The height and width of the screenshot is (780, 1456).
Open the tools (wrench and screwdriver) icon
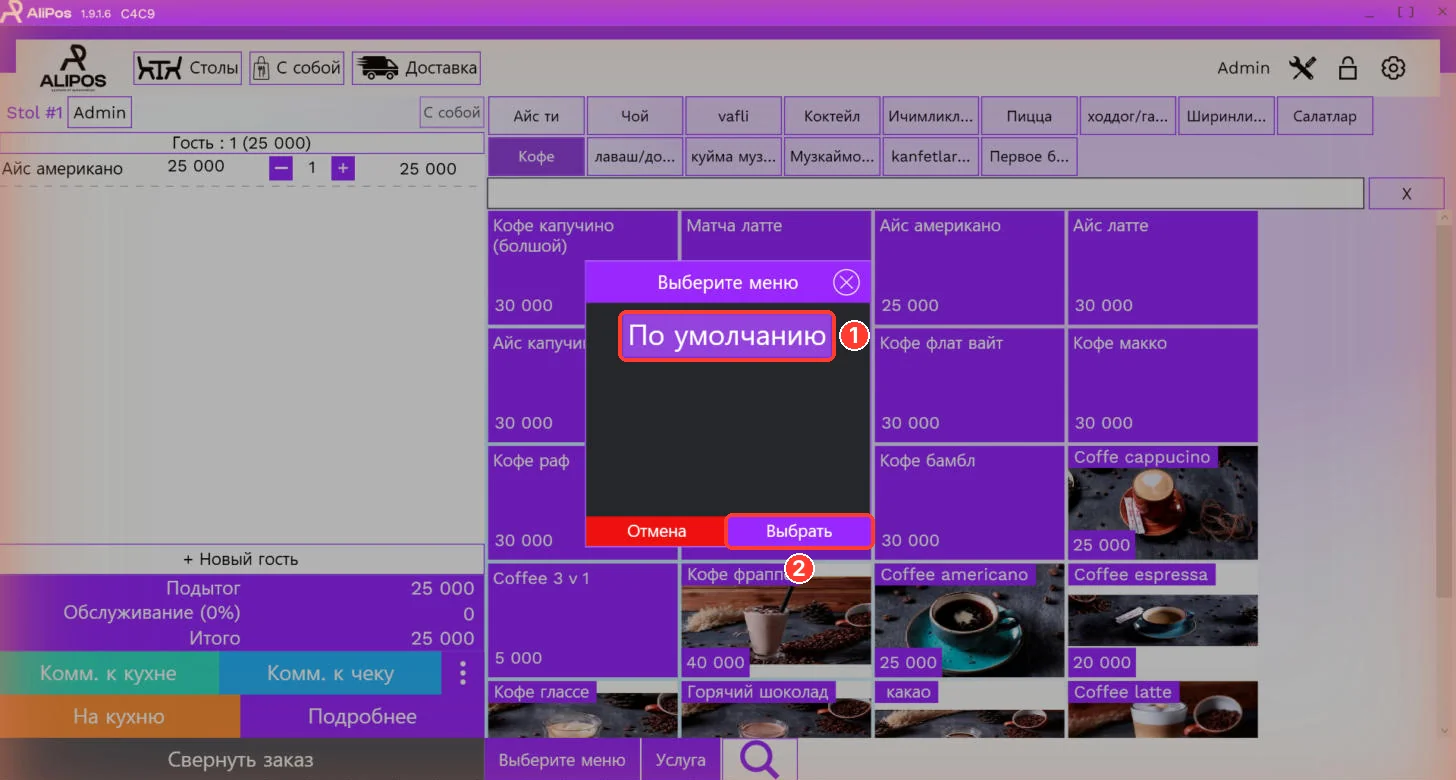[1302, 68]
